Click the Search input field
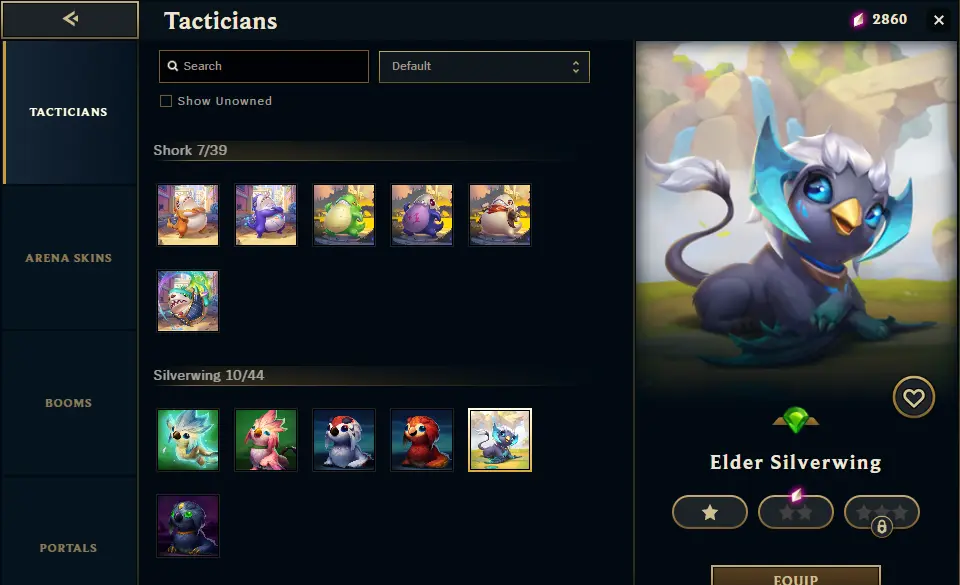This screenshot has width=960, height=585. [x=264, y=66]
